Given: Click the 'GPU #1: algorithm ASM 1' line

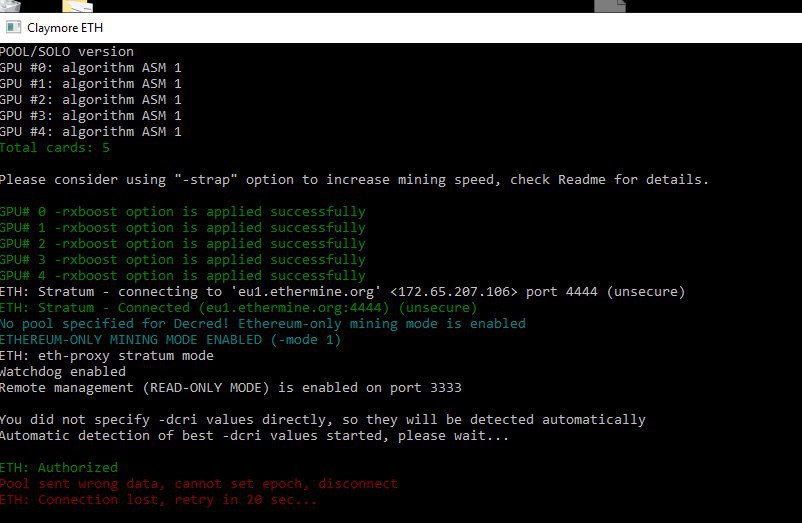Looking at the screenshot, I should click(x=91, y=83).
